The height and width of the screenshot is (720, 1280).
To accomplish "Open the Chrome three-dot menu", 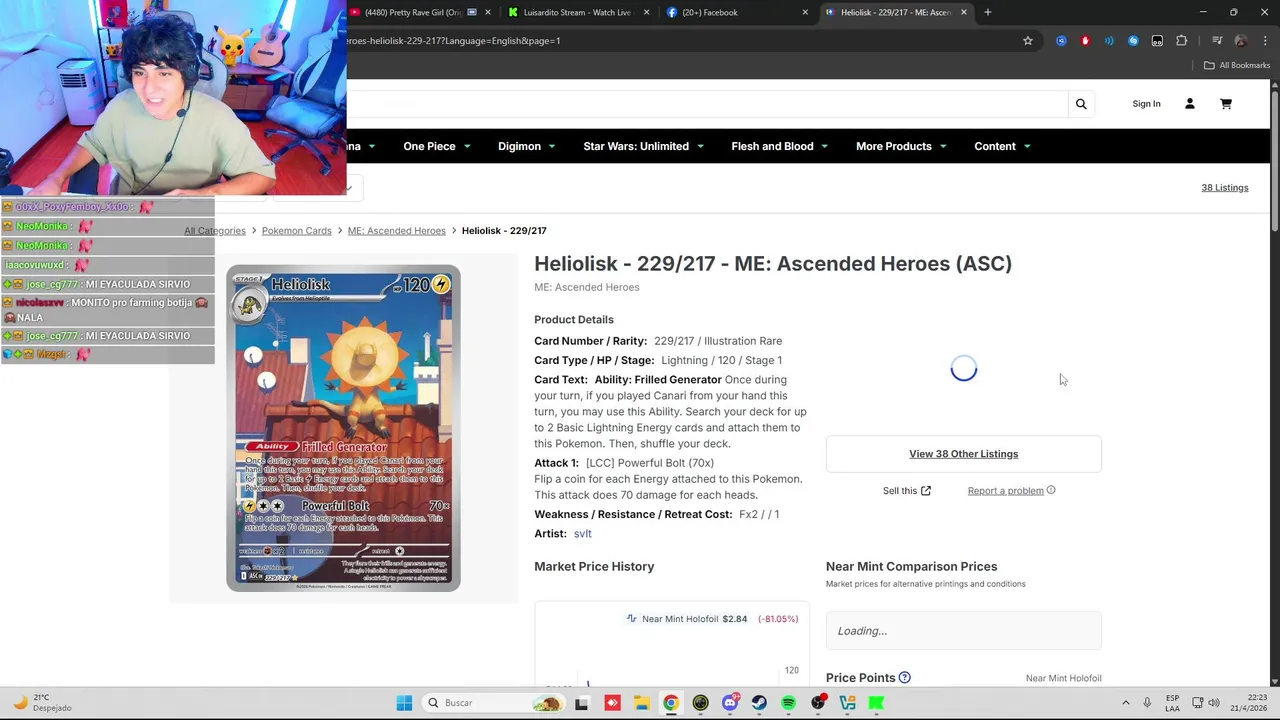I will [x=1264, y=41].
